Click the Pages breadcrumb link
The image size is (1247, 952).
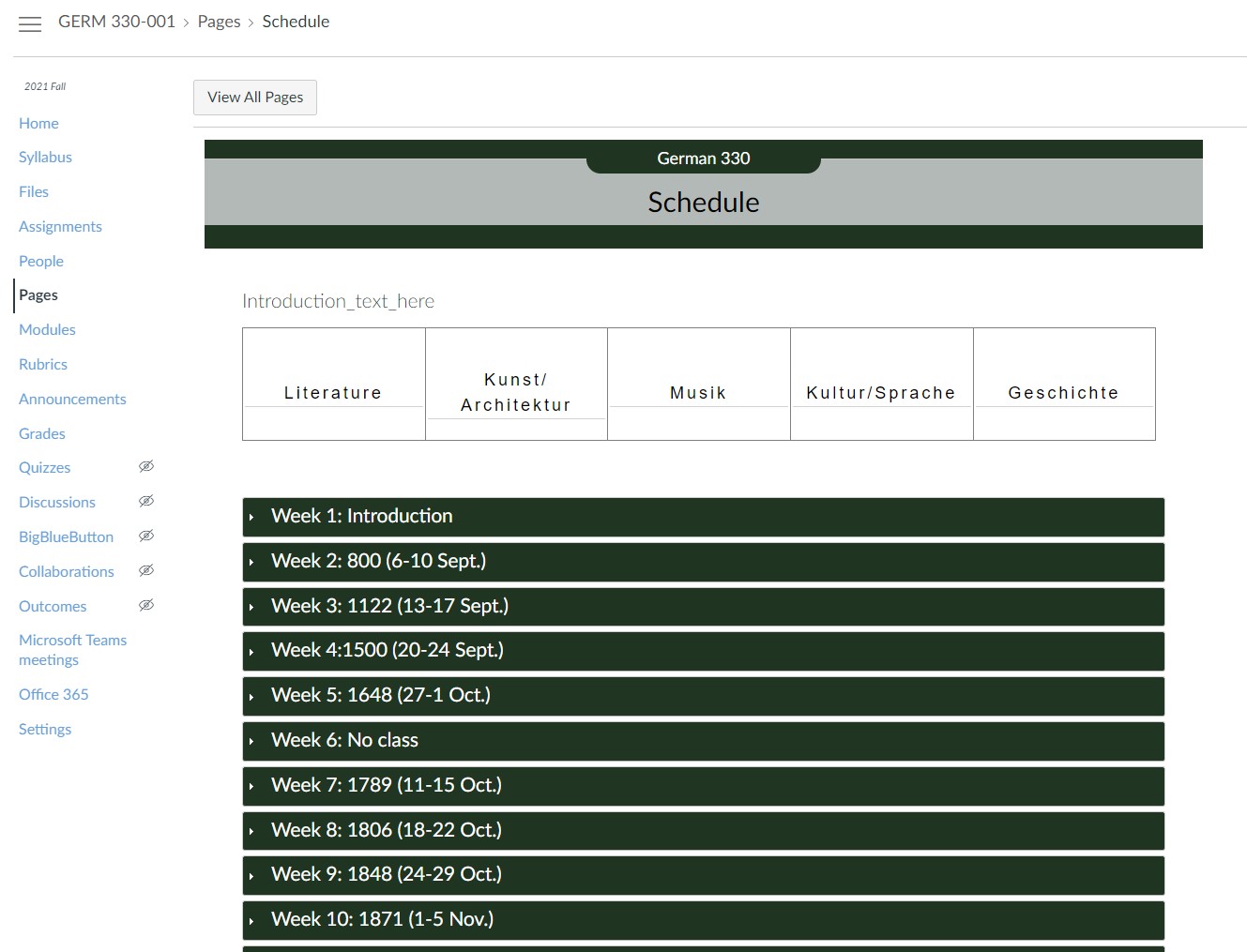click(x=219, y=22)
